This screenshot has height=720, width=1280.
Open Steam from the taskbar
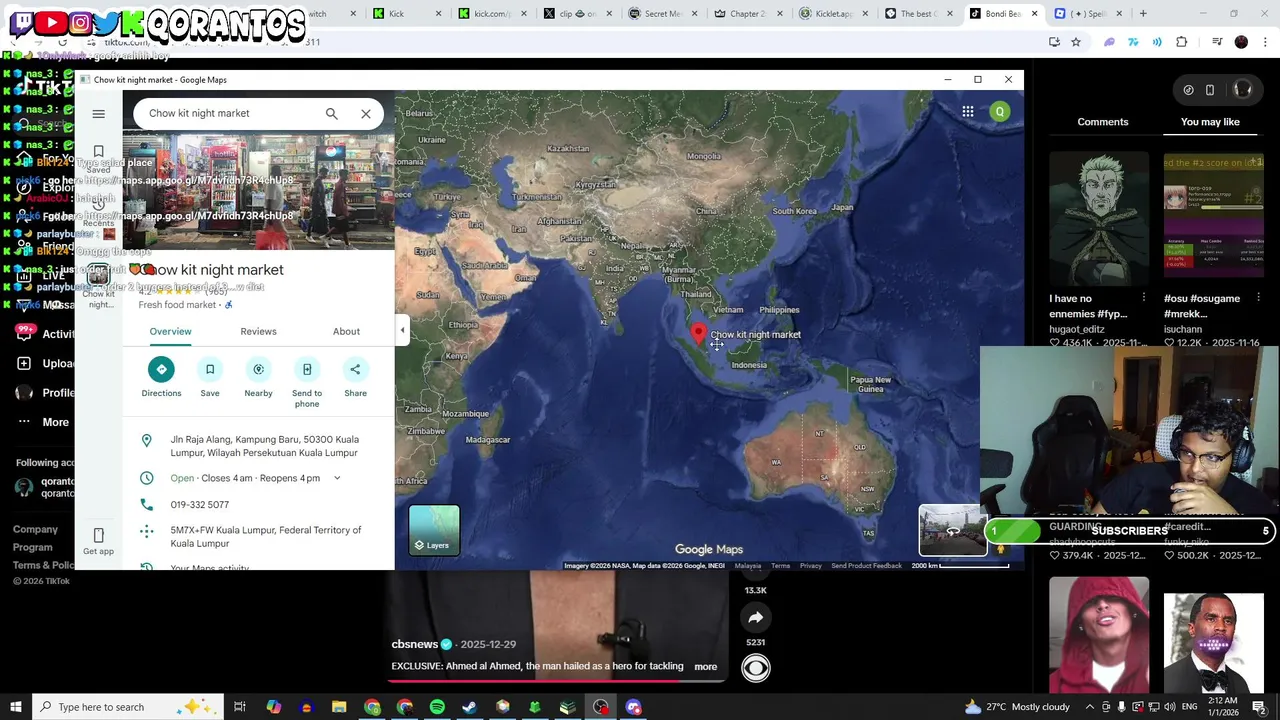tap(470, 707)
